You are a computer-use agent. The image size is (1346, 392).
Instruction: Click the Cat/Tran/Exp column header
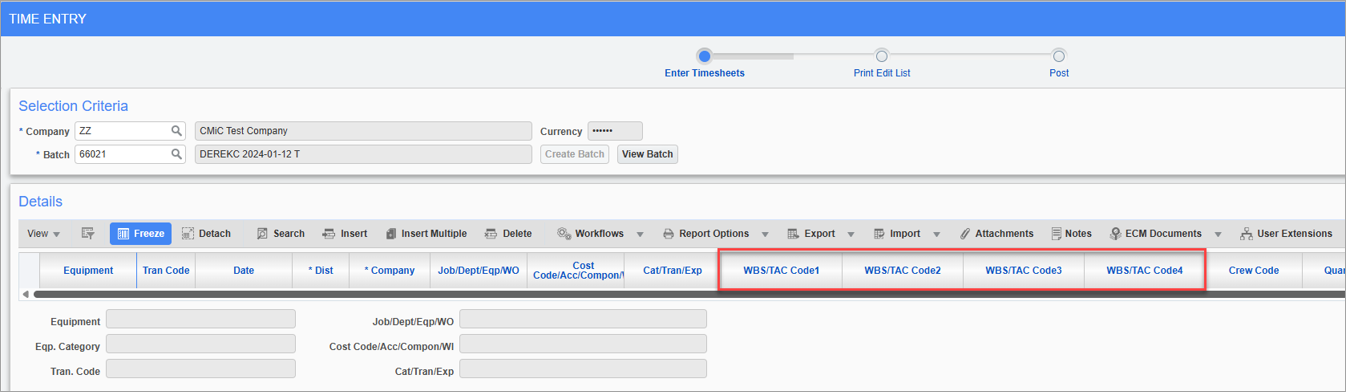point(672,270)
